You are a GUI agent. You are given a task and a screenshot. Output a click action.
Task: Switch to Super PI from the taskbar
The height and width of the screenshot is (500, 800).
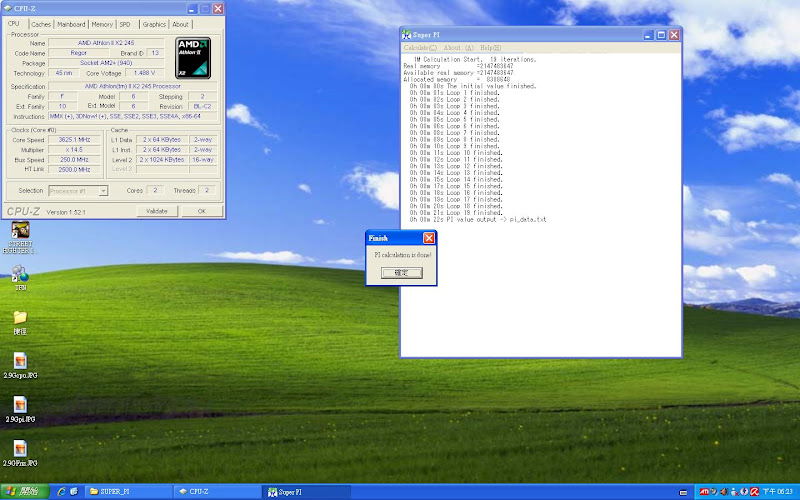click(x=306, y=492)
